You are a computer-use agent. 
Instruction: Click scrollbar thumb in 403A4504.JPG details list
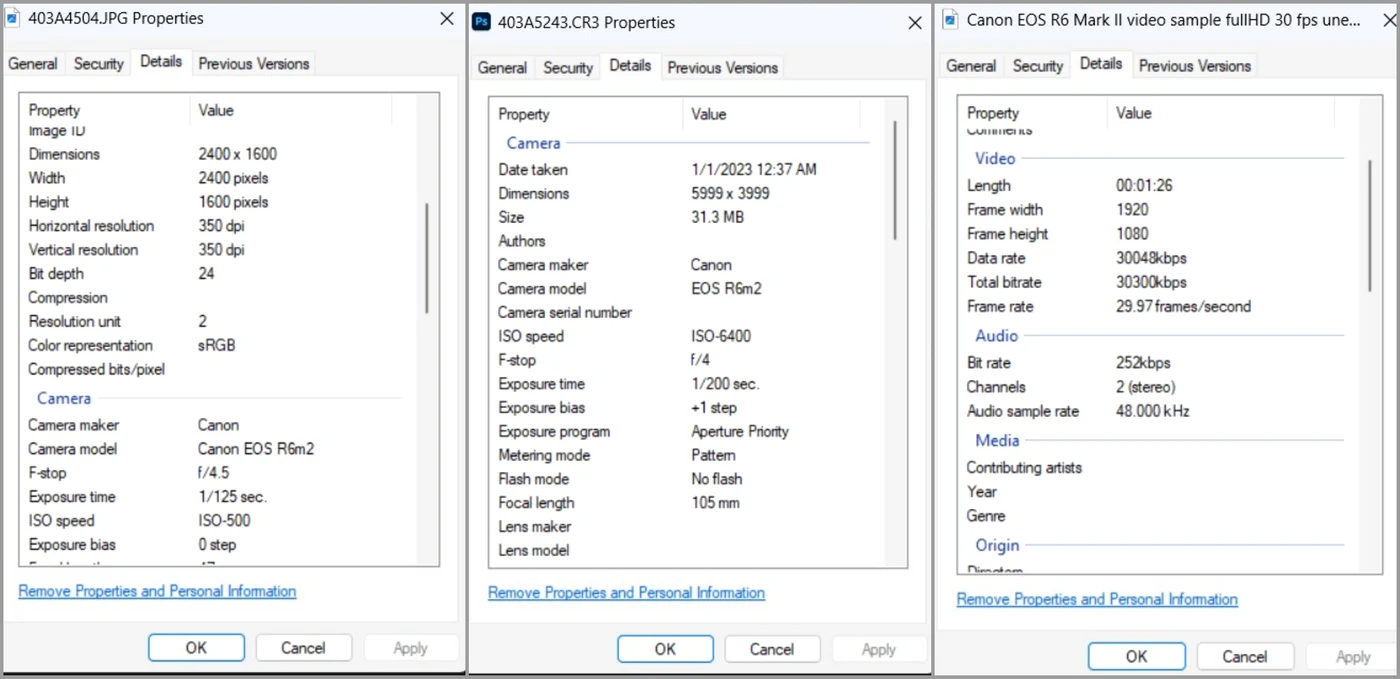[x=427, y=257]
